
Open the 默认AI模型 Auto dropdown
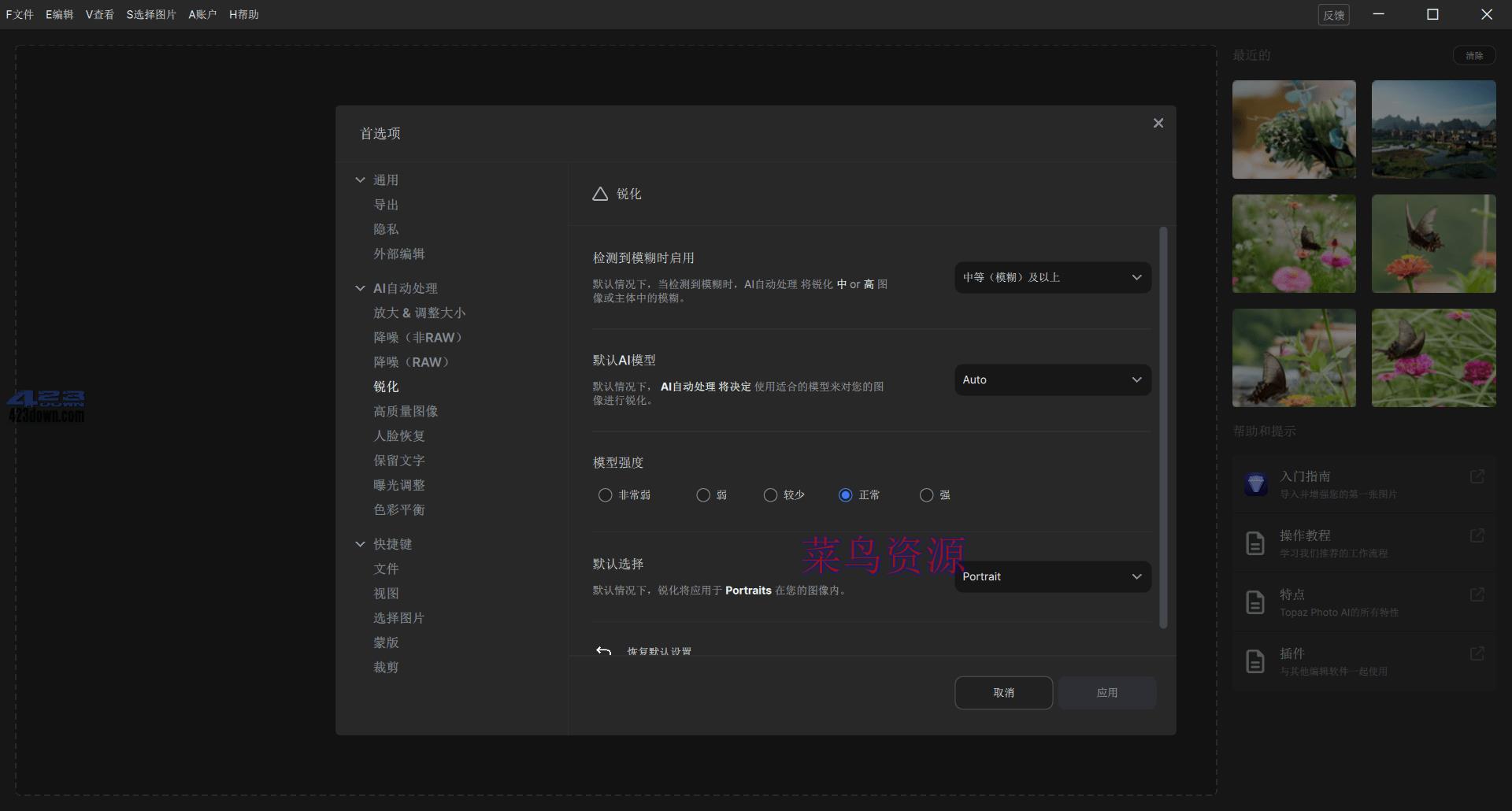coord(1052,380)
